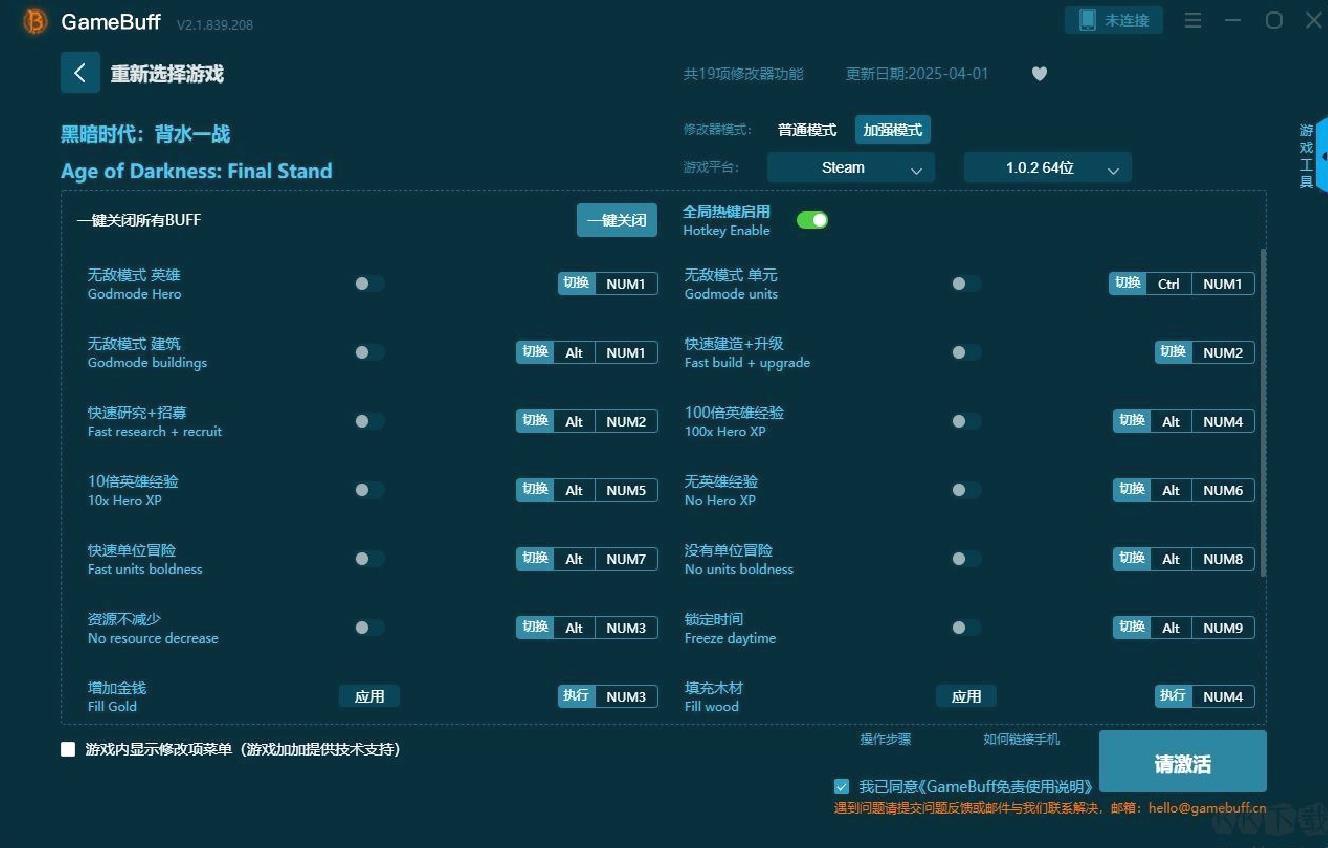Screen dimensions: 1328x848
Task: Click NUM4 hotkey for 100x Hero XP
Action: point(1223,421)
